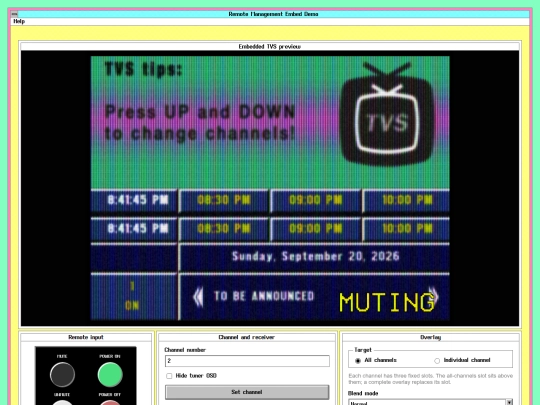Click the second row 10:00 PM cell
The height and width of the screenshot is (405, 540).
coord(407,229)
